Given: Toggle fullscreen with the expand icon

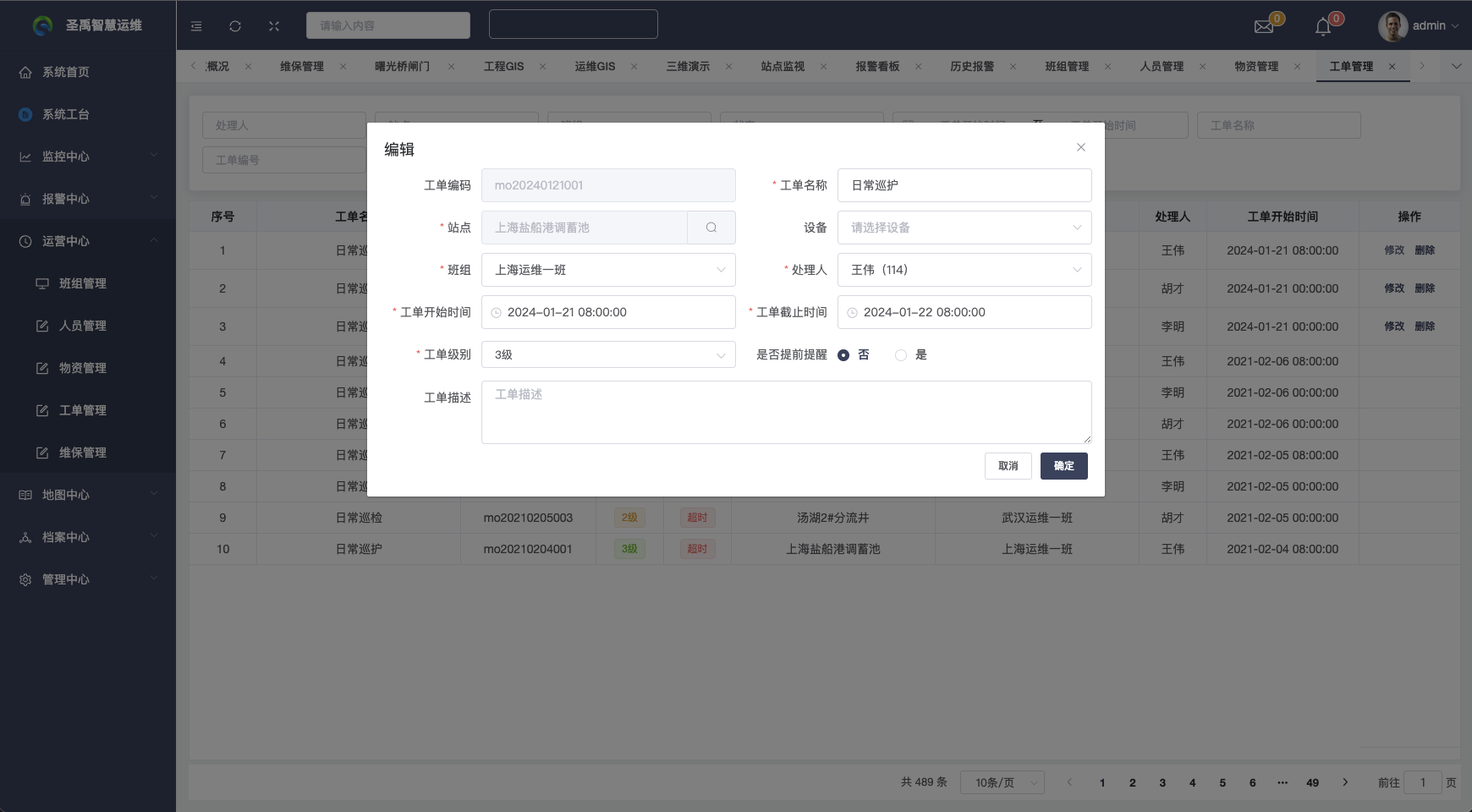Looking at the screenshot, I should pos(274,26).
